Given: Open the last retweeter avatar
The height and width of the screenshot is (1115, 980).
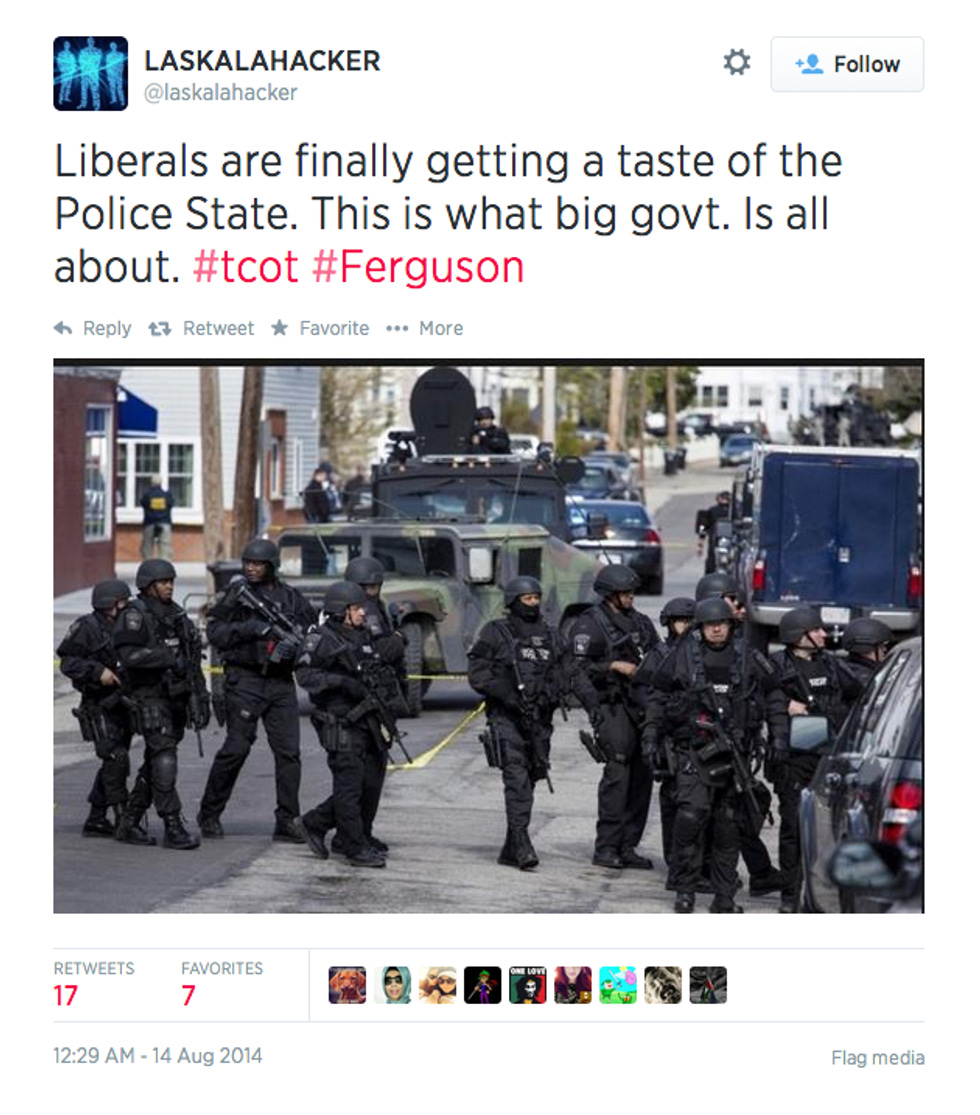Looking at the screenshot, I should [708, 985].
